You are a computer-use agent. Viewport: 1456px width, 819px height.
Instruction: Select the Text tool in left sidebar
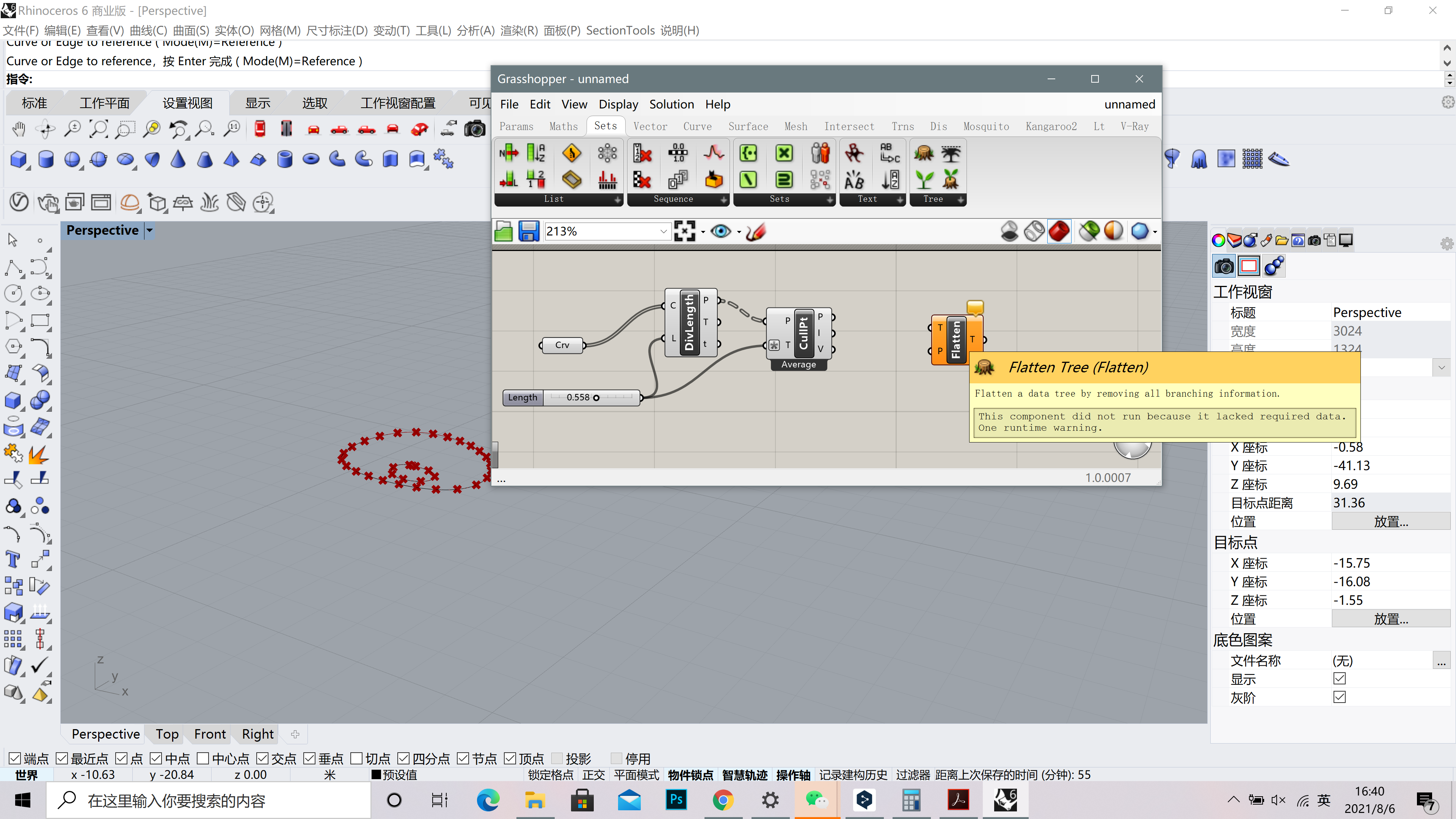tap(13, 560)
